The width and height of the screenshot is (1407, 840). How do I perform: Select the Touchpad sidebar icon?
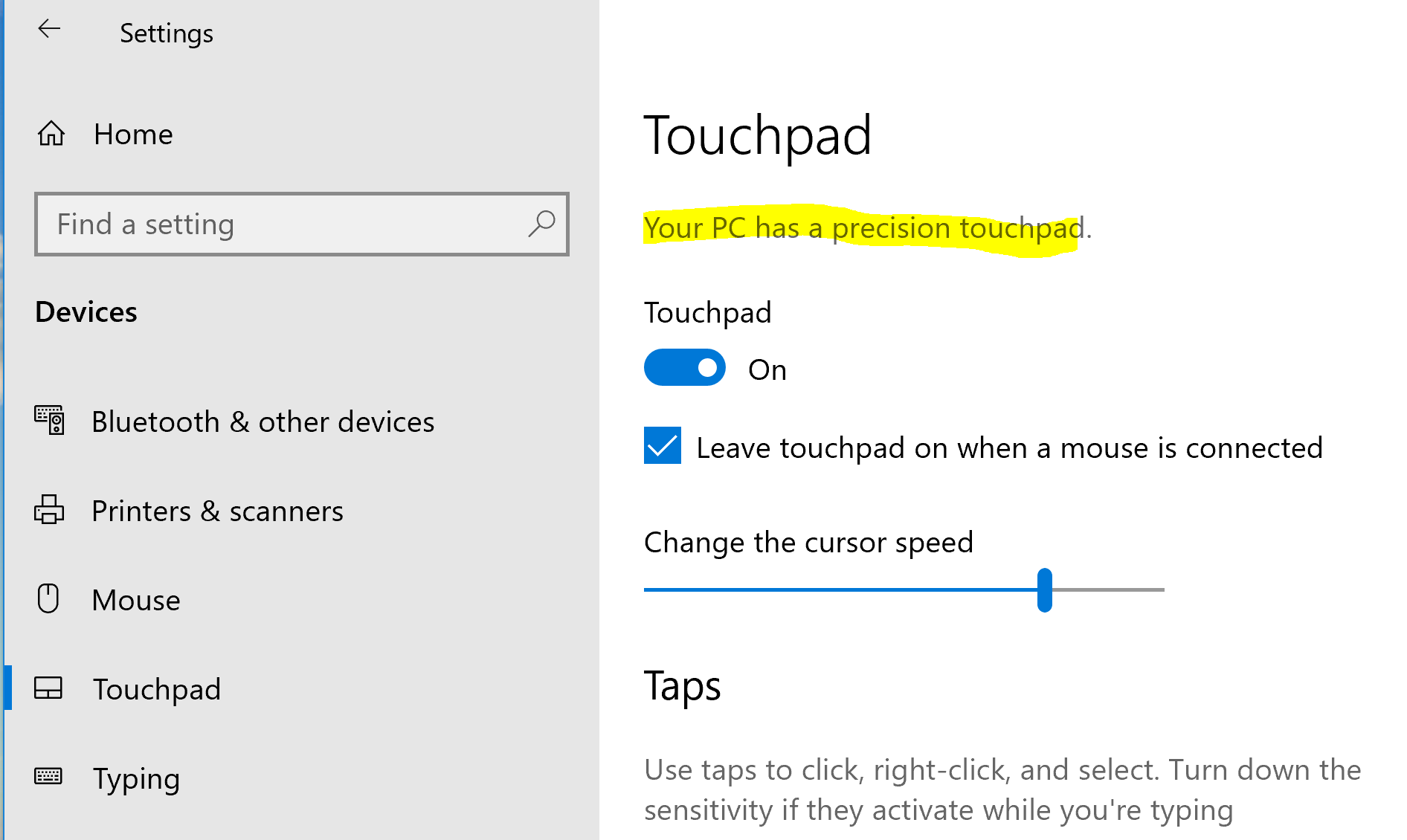48,688
